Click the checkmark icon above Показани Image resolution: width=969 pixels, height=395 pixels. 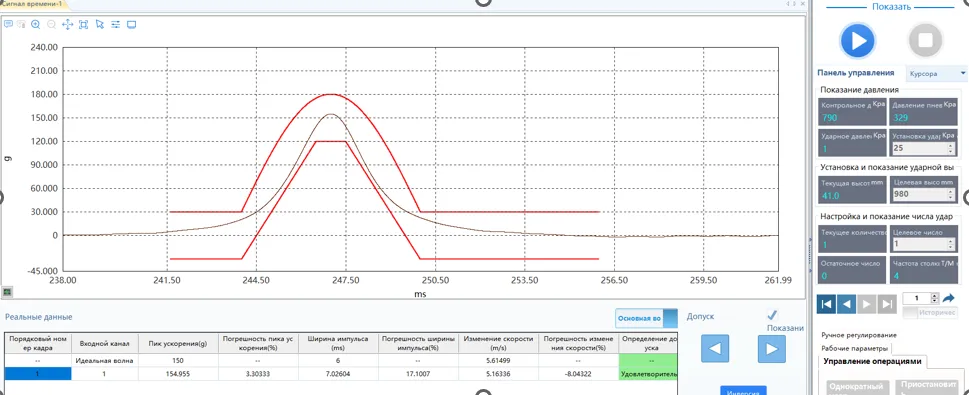(772, 315)
